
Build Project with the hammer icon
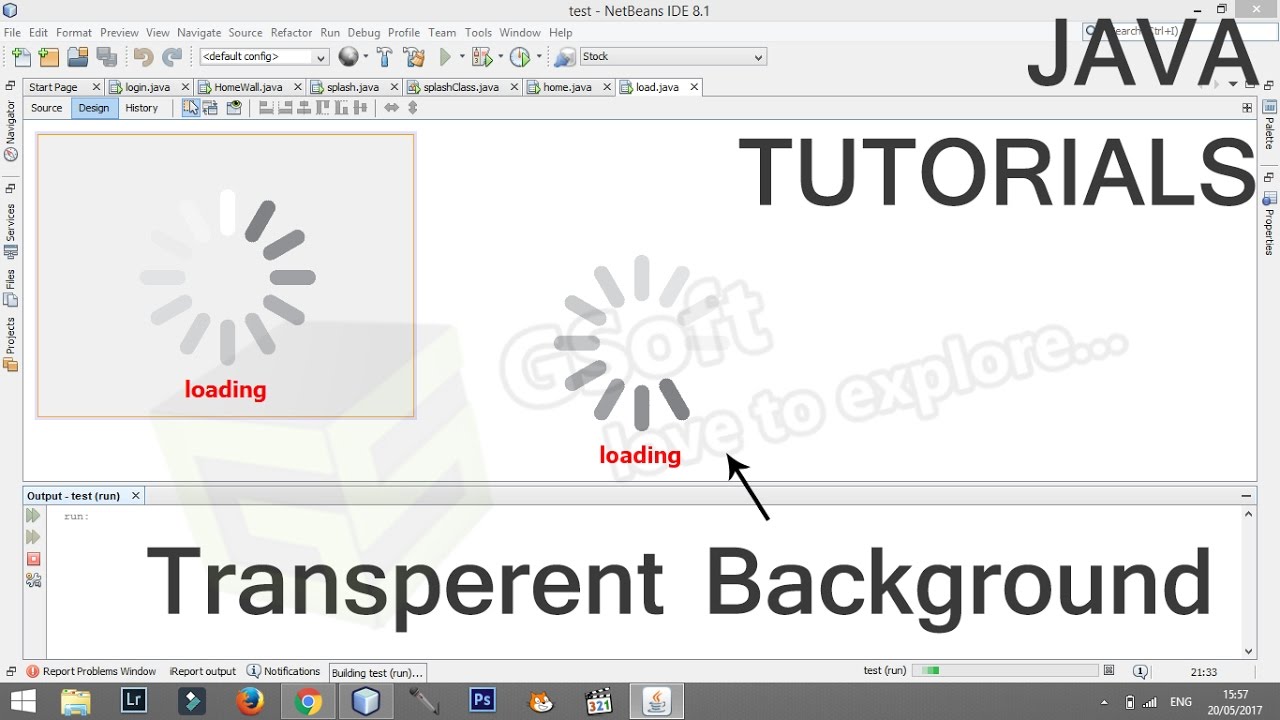(384, 57)
